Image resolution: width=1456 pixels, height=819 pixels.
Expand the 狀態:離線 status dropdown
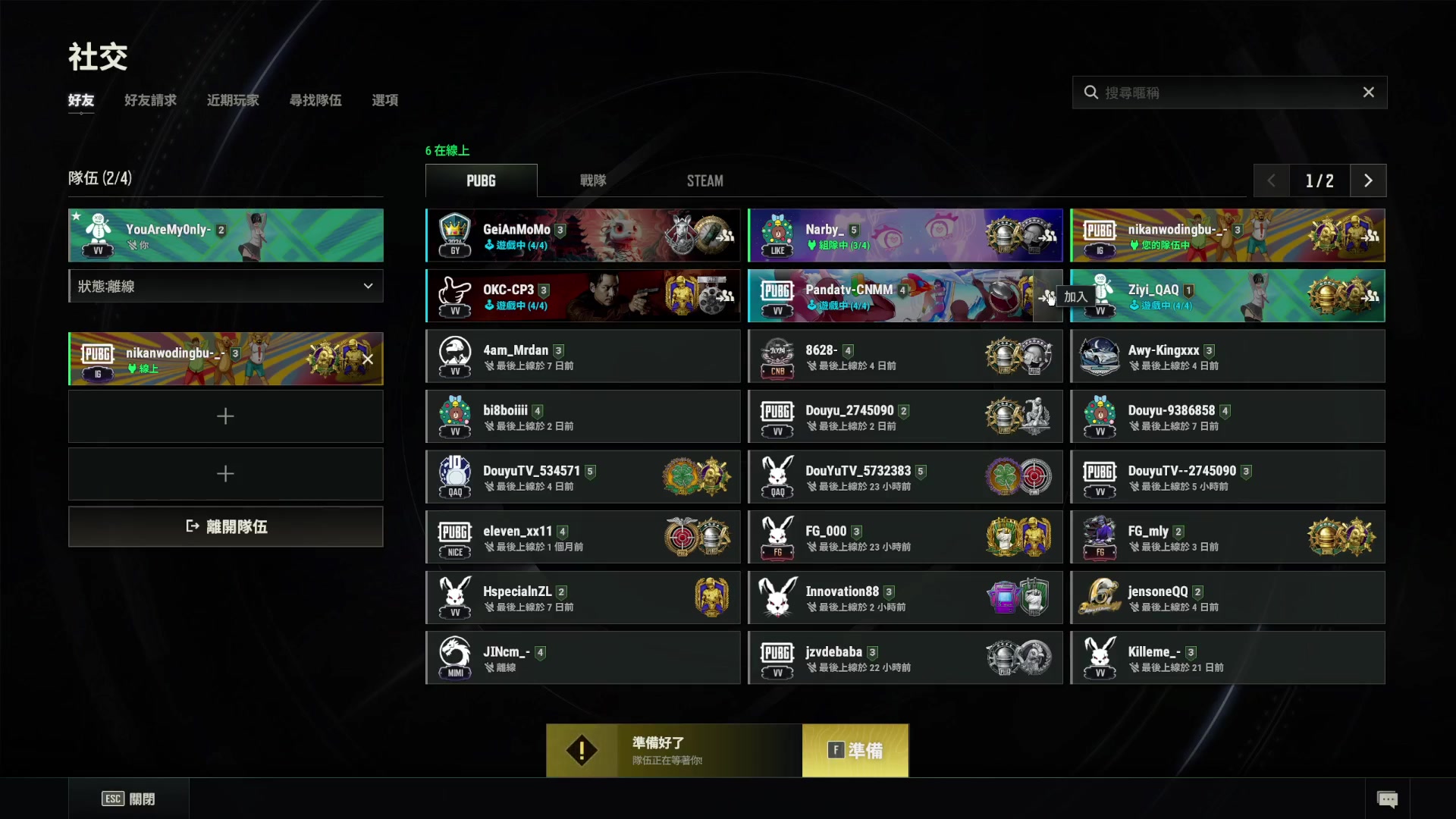pyautogui.click(x=226, y=287)
